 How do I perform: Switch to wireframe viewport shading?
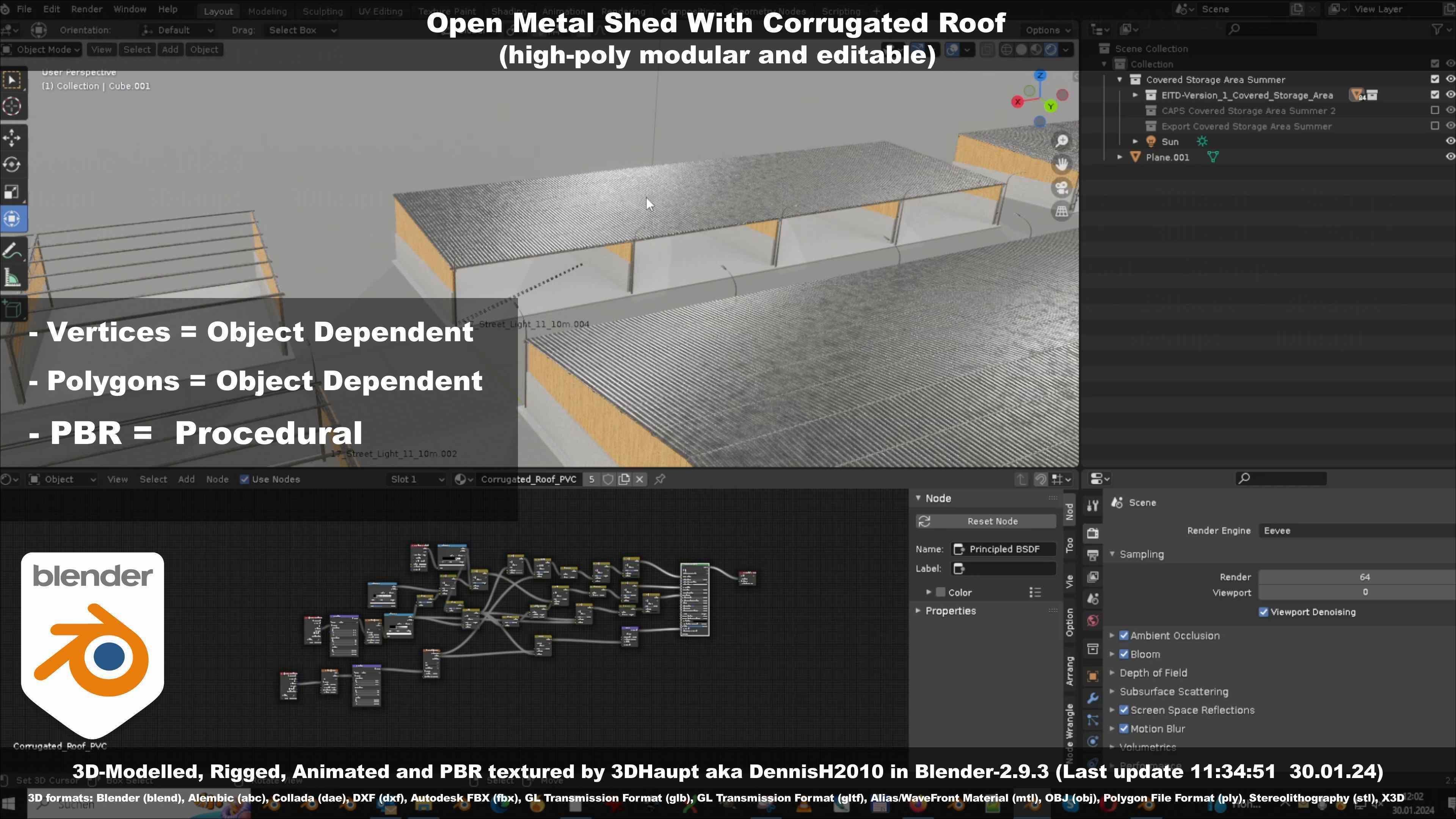1007,50
